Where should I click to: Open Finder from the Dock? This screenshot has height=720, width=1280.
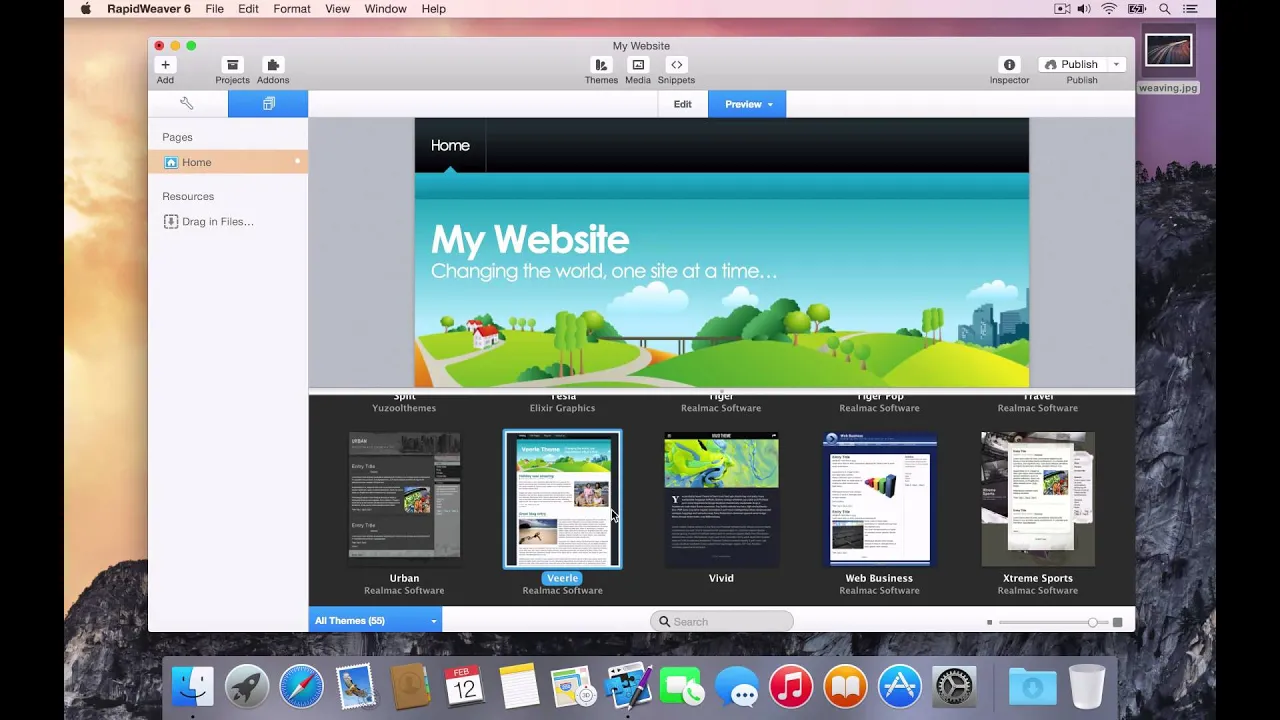click(x=193, y=687)
